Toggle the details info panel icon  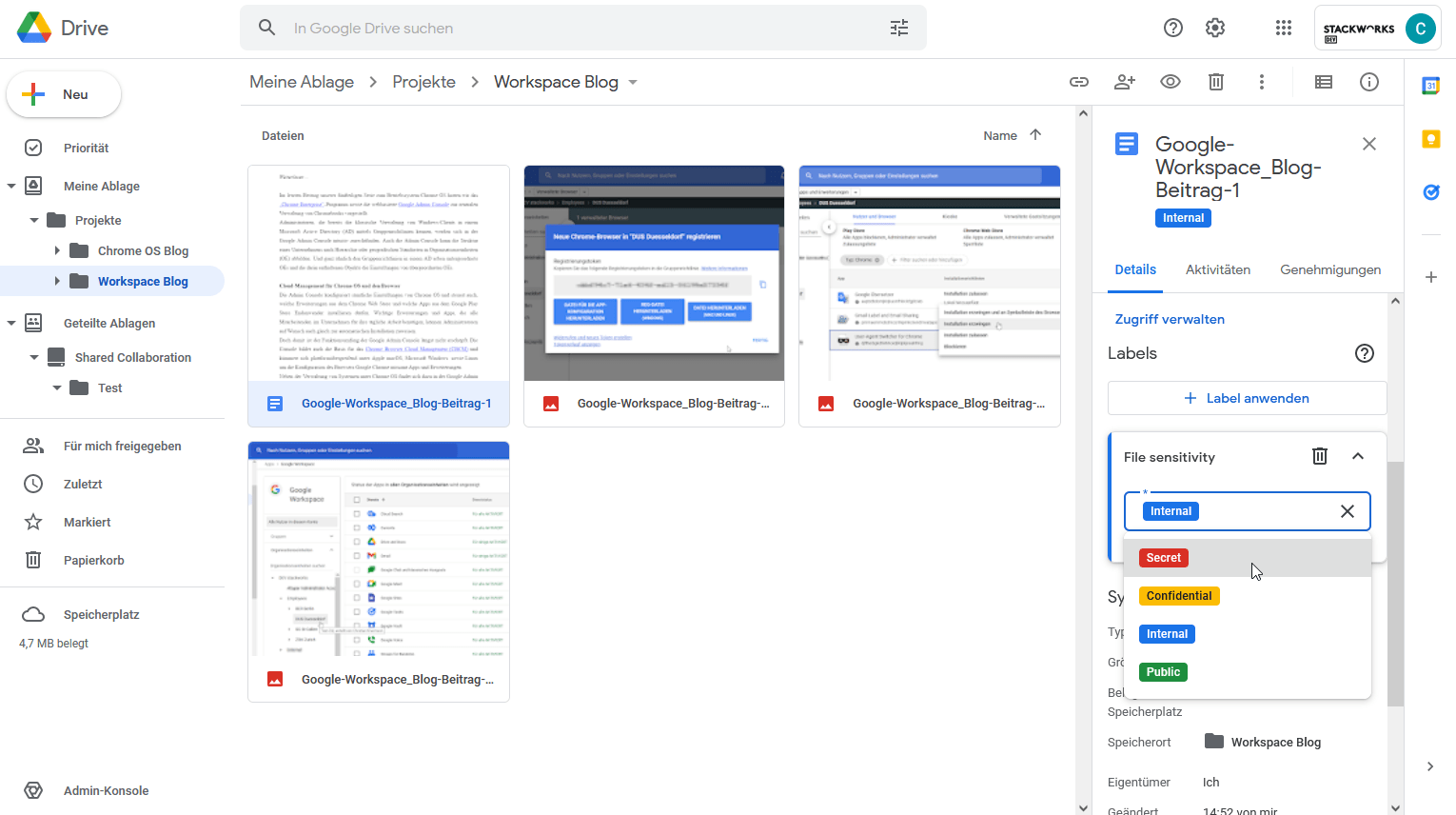point(1369,82)
